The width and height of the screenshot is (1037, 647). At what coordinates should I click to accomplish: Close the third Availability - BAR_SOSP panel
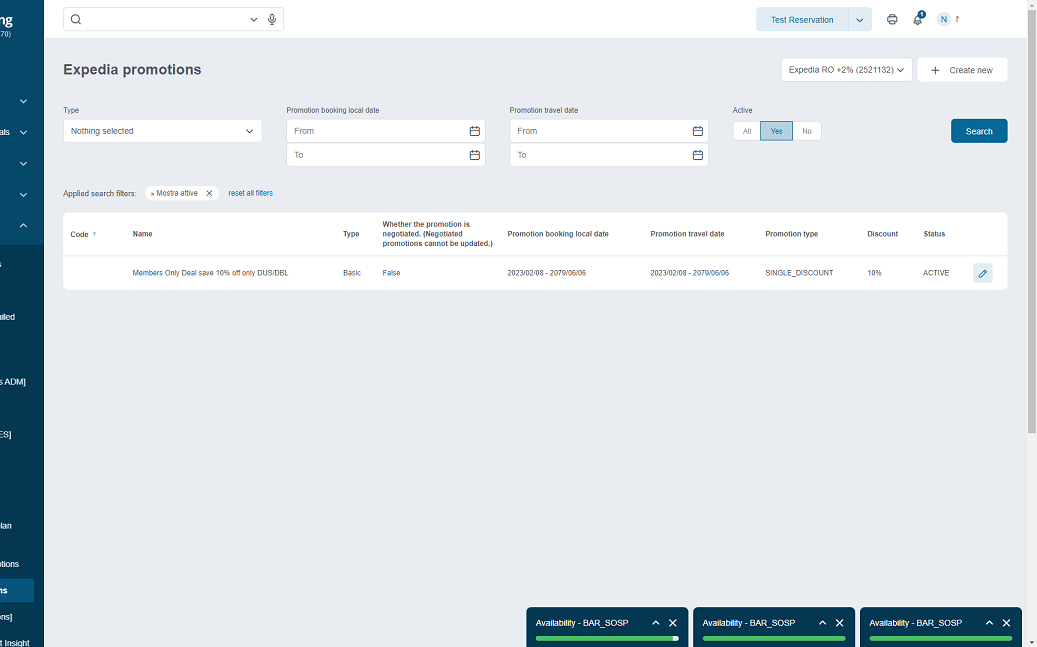click(1006, 623)
